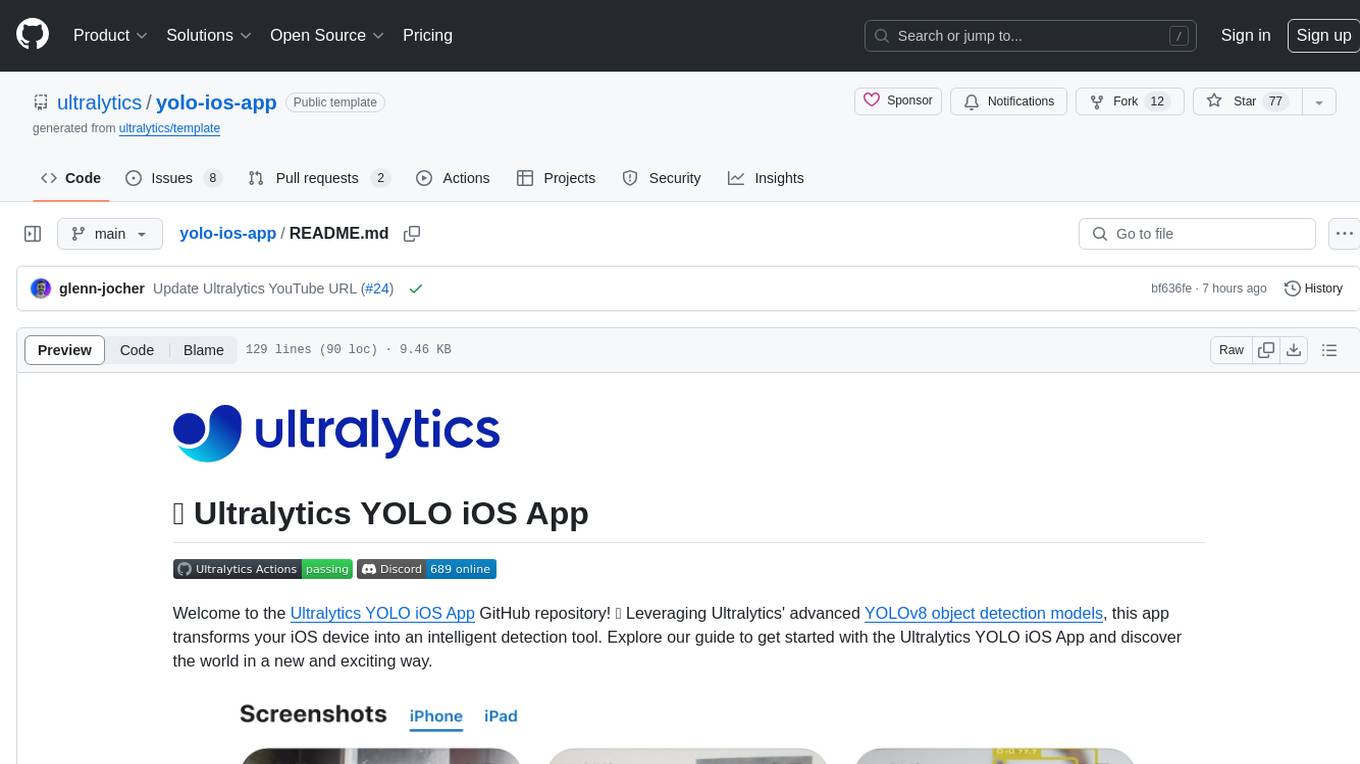
Task: Switch to the Code tab
Action: (x=70, y=178)
